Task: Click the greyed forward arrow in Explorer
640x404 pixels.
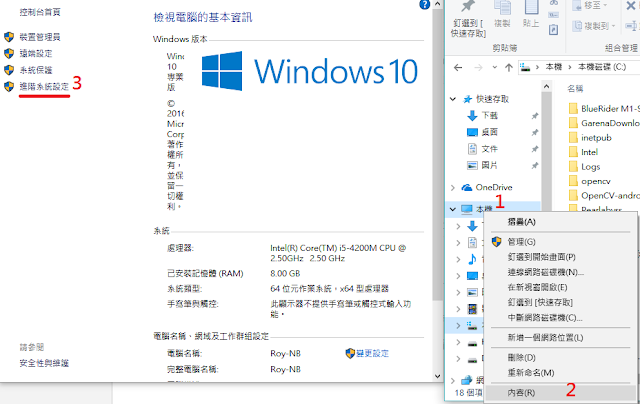Action: (478, 68)
